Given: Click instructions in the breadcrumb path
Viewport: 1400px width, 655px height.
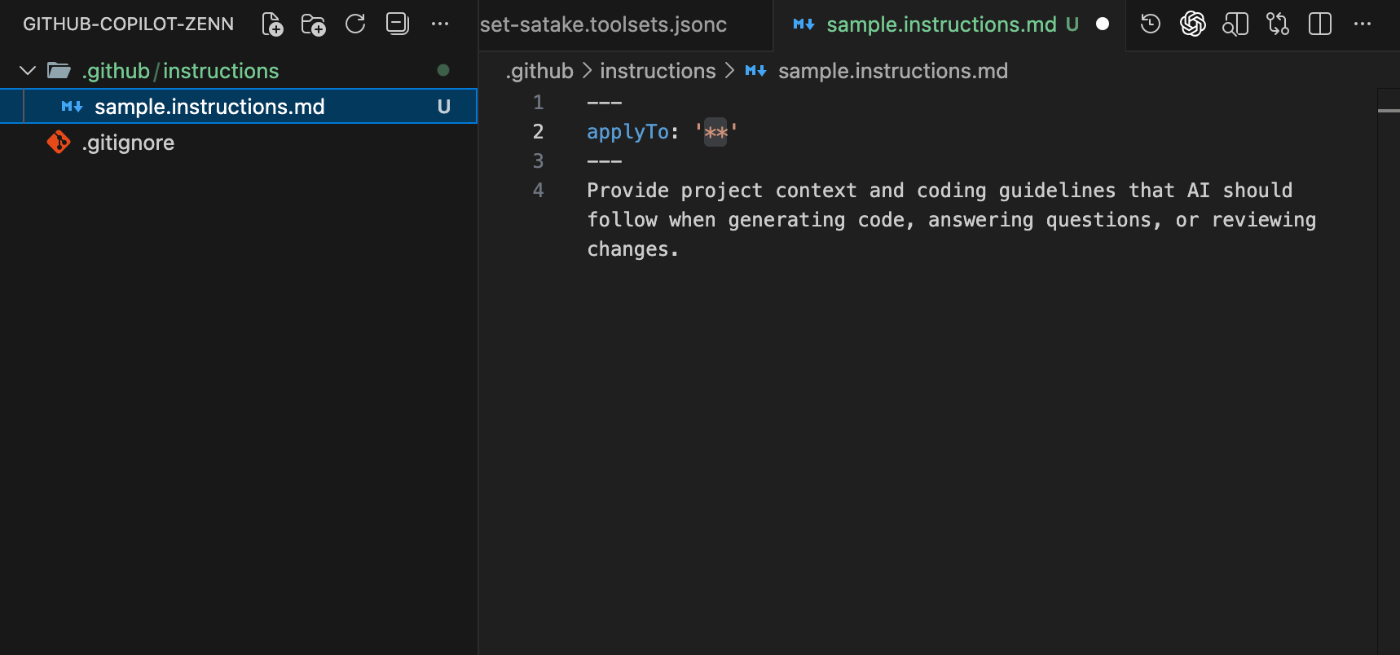Looking at the screenshot, I should (x=657, y=71).
